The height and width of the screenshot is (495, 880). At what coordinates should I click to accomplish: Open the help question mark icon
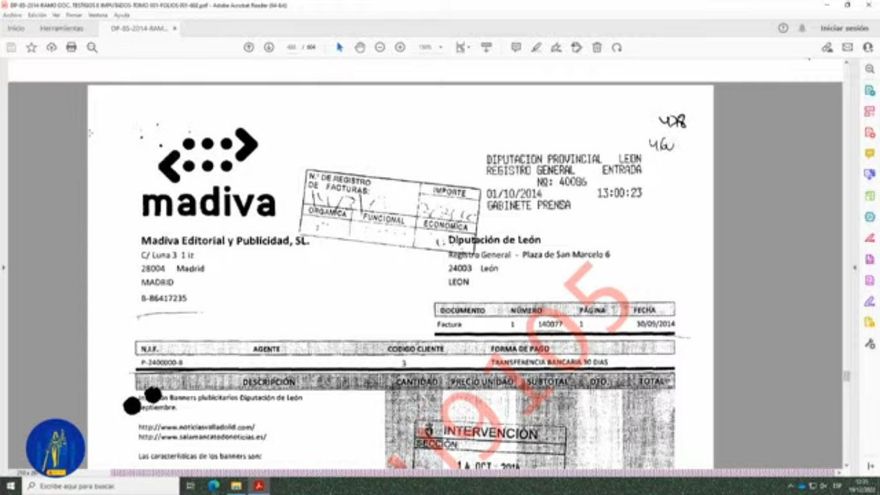(783, 28)
